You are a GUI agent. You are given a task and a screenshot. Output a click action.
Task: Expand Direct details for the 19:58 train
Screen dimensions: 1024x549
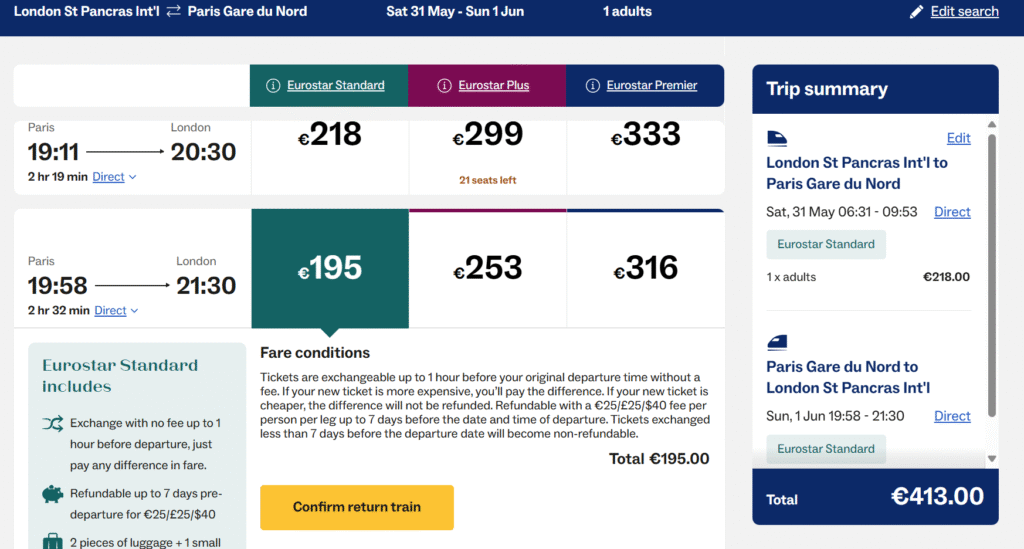click(x=116, y=311)
